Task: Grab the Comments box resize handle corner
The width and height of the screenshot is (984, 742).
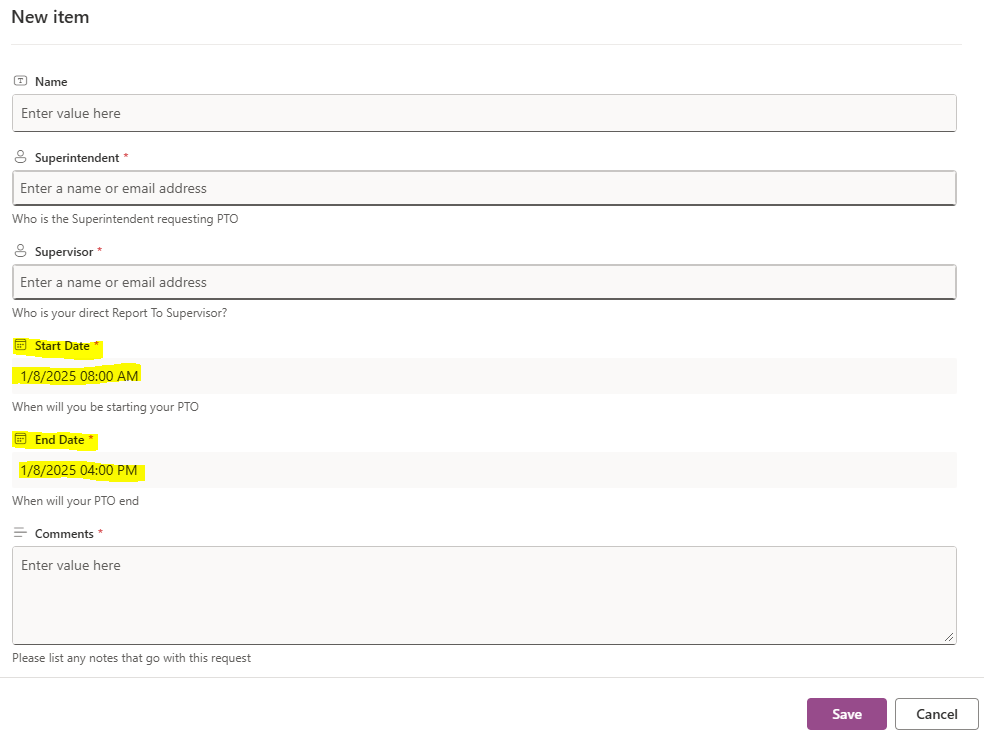Action: (949, 637)
